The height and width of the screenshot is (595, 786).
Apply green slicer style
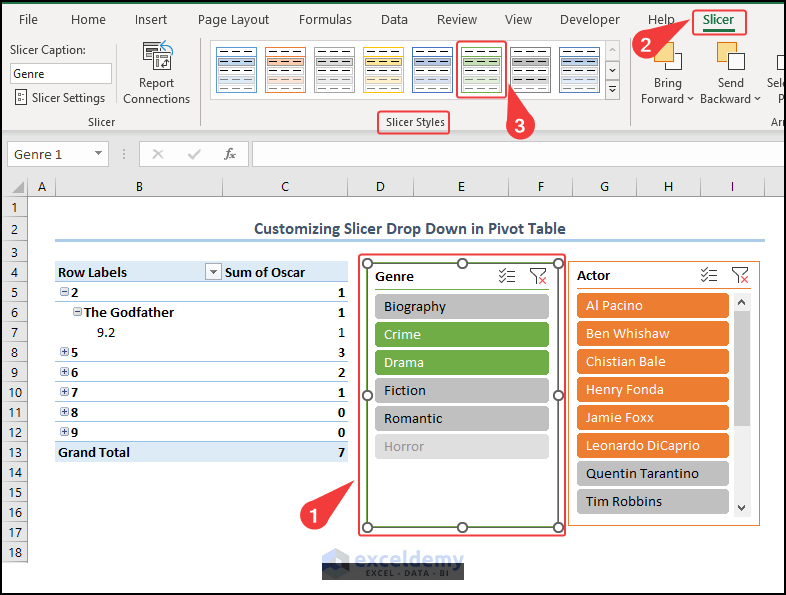(x=481, y=70)
